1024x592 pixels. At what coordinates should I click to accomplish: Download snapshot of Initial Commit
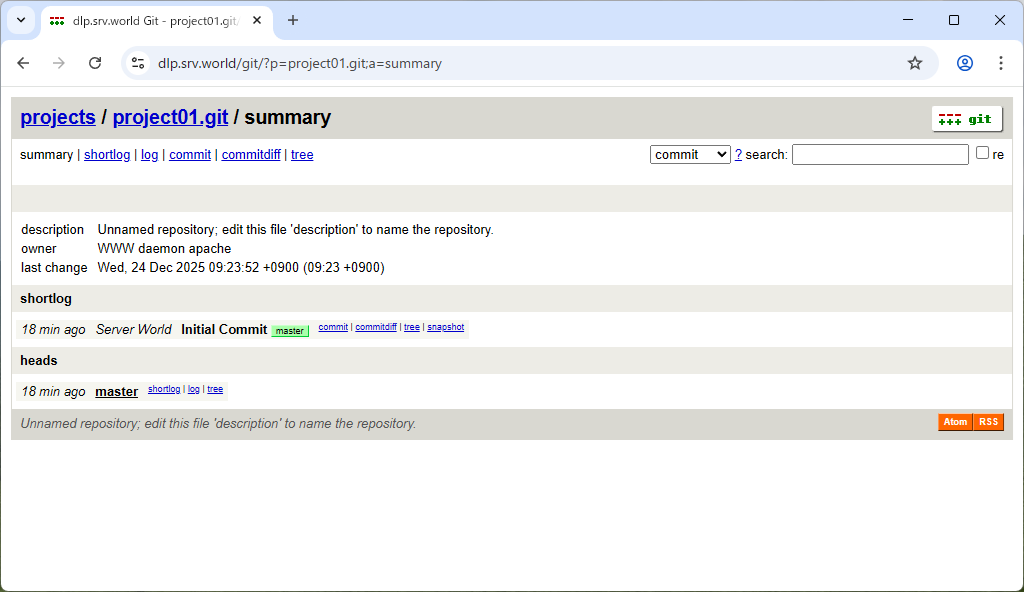click(x=445, y=327)
